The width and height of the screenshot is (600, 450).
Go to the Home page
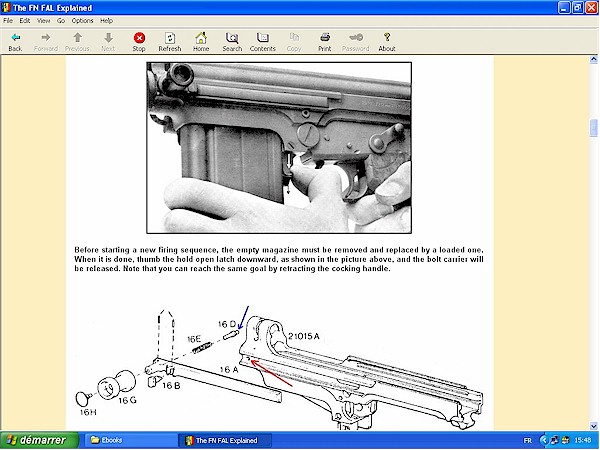(201, 42)
